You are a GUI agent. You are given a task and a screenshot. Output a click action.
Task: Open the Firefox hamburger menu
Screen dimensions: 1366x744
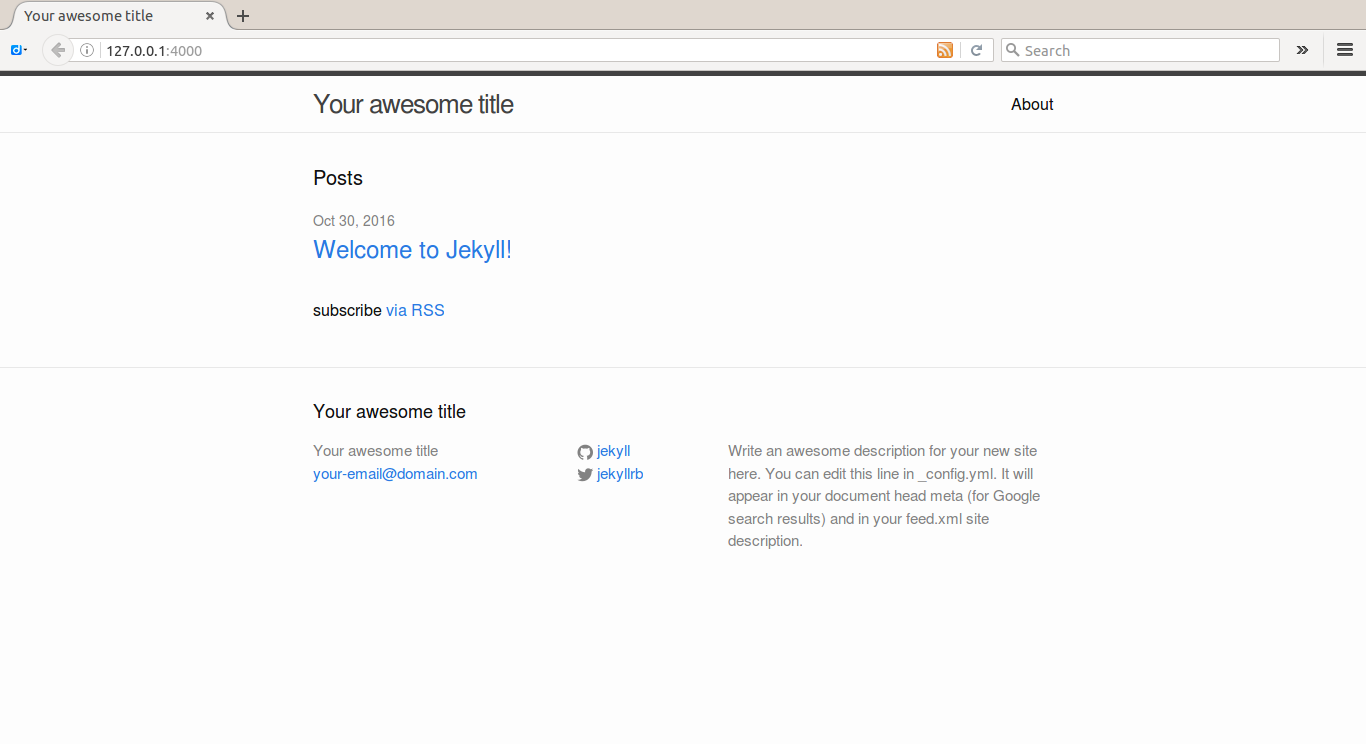1344,50
